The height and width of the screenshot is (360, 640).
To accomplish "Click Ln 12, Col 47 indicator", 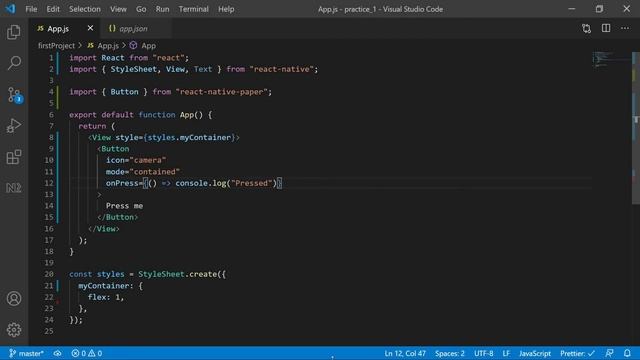I will tap(405, 353).
